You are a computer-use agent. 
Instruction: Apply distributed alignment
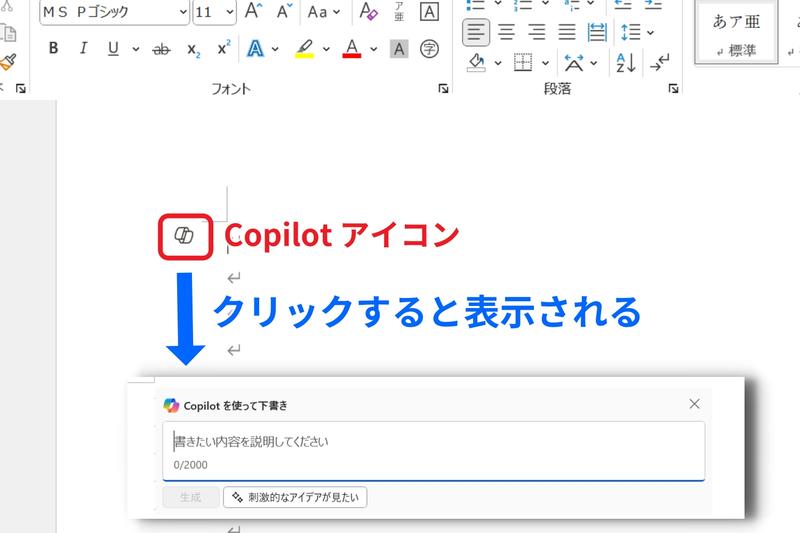tap(596, 32)
